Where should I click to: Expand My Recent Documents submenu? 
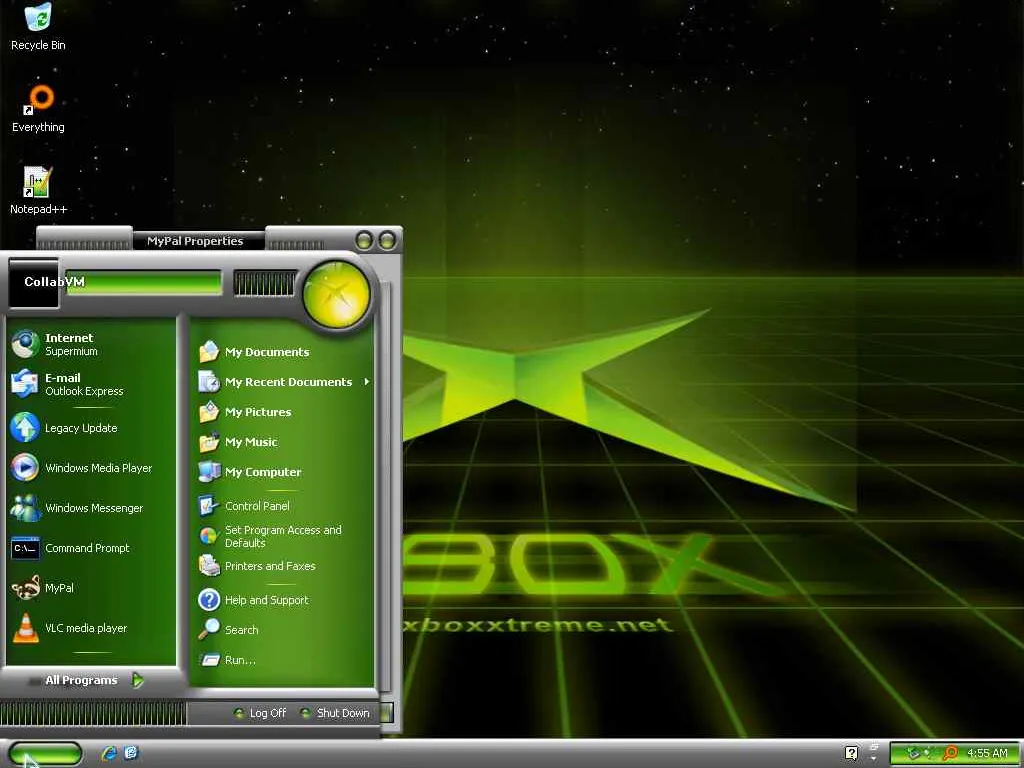(283, 382)
